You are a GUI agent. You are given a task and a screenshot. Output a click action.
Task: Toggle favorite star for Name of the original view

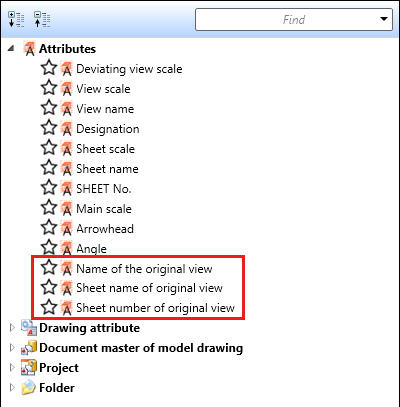tap(49, 268)
